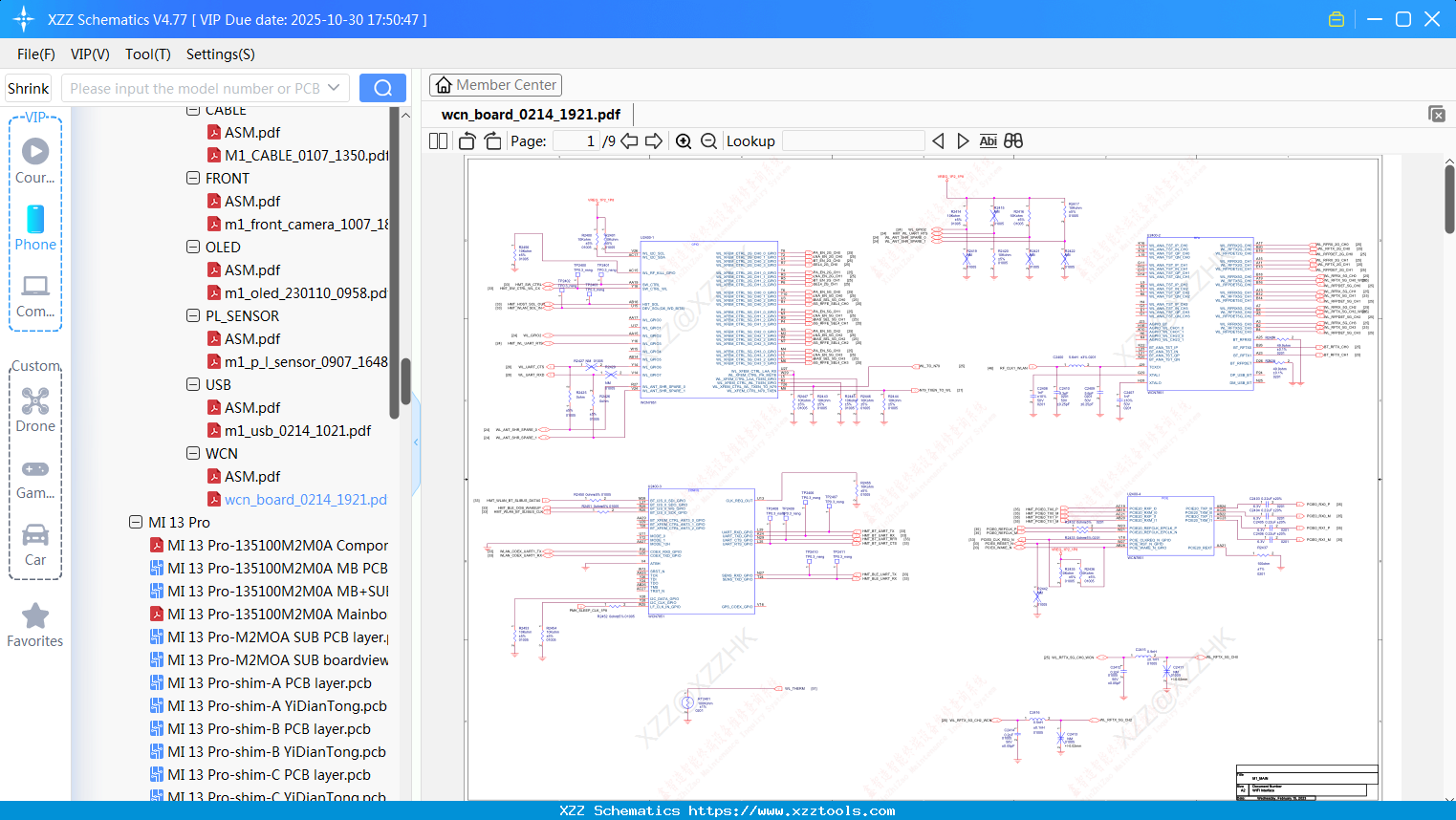
Task: Enable two-page view mode
Action: (437, 140)
